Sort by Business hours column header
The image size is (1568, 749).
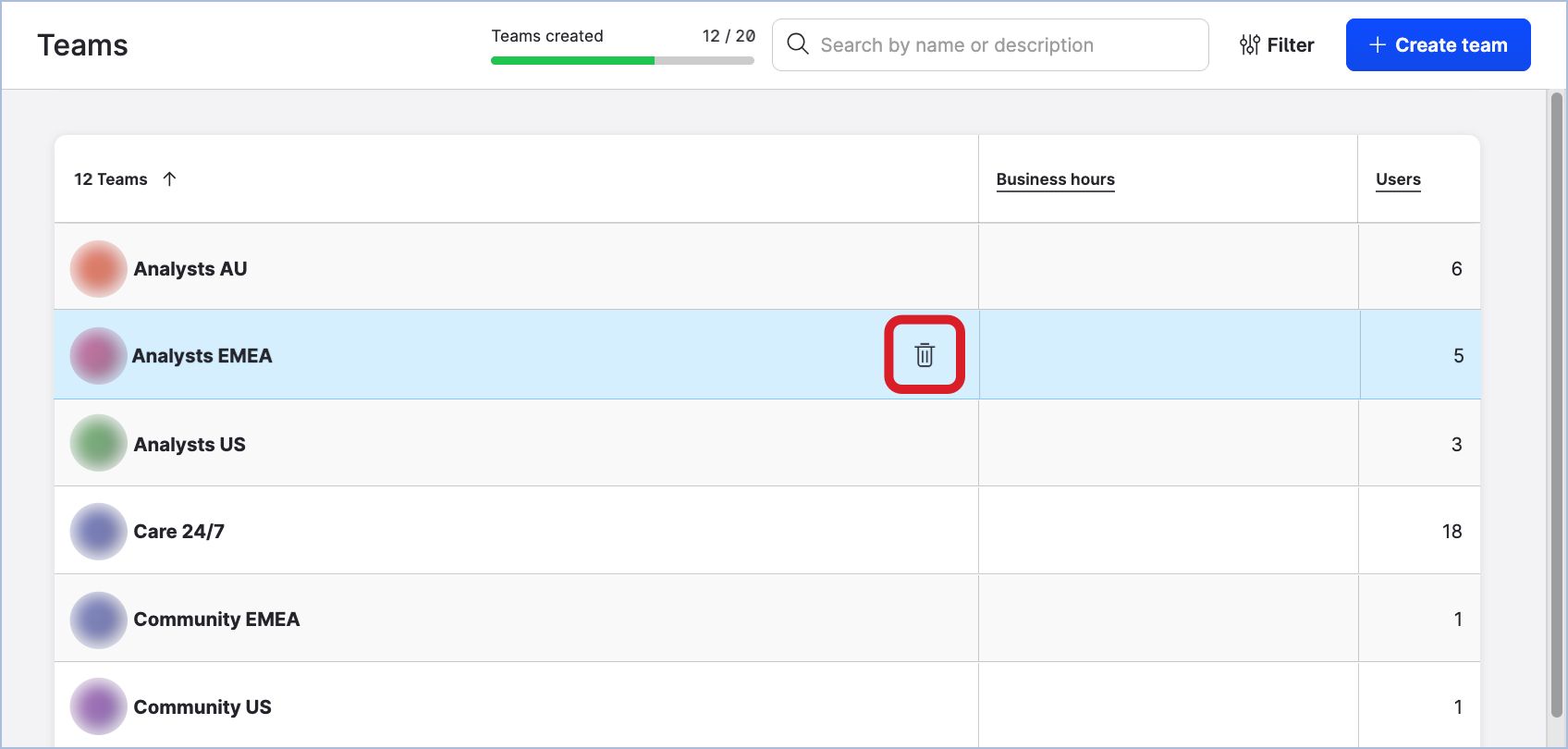click(1055, 179)
